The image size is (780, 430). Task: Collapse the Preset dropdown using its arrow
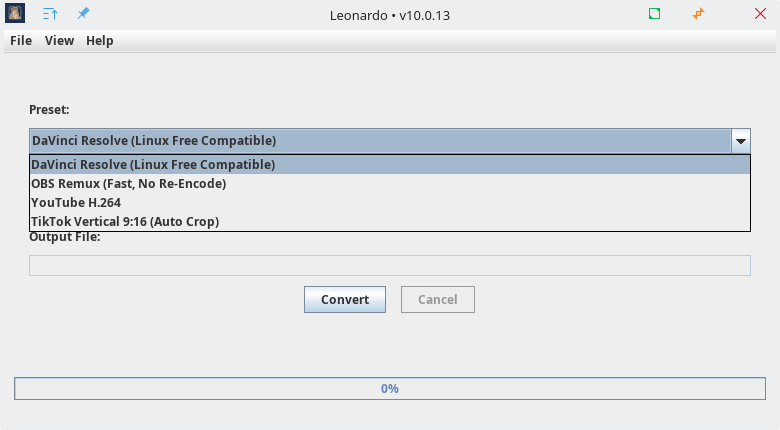740,141
